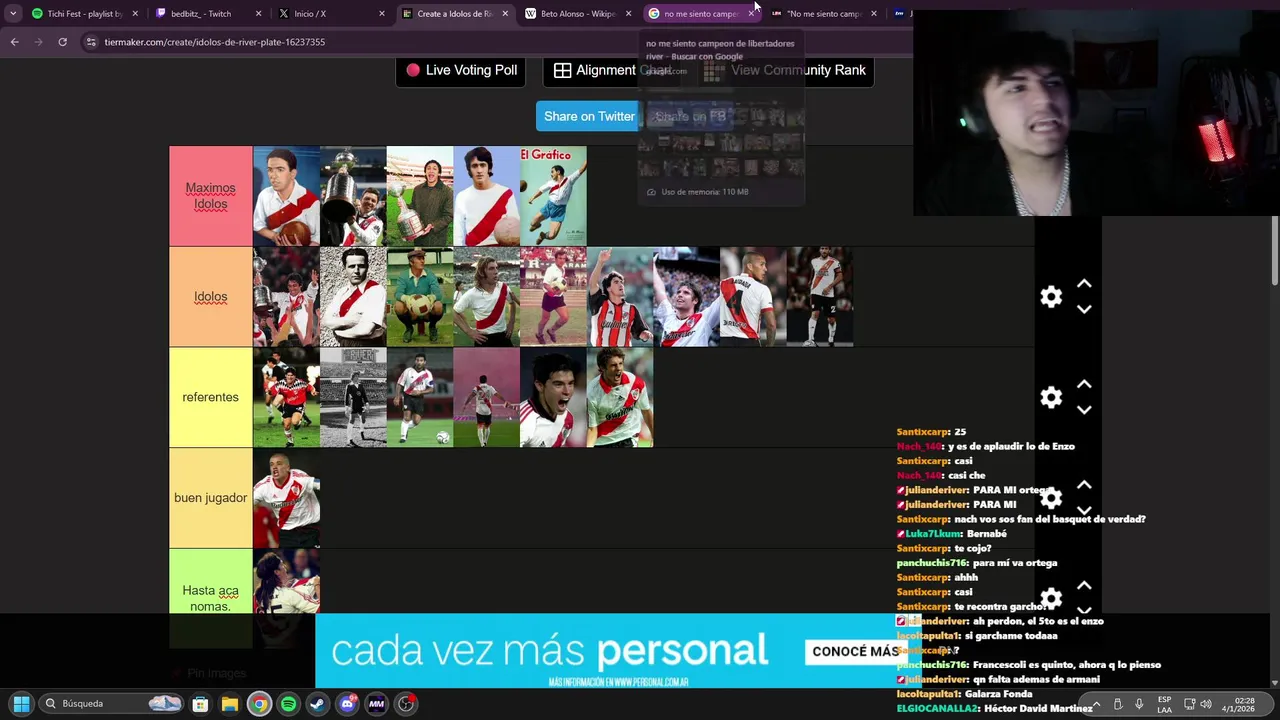Viewport: 1280px width, 720px height.
Task: Open volume control in system tray
Action: pyautogui.click(x=1205, y=704)
